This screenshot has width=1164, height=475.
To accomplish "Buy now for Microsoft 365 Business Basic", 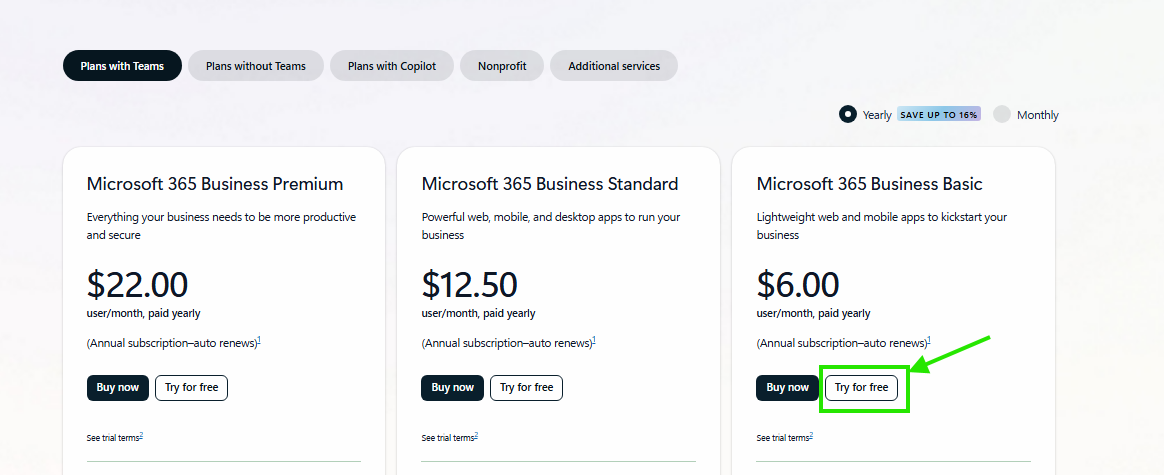I will (788, 388).
